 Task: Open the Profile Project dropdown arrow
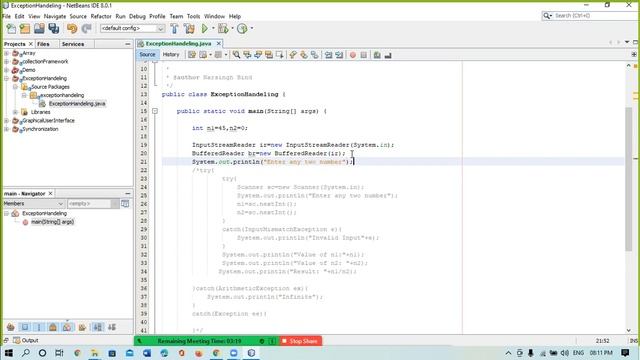click(251, 28)
